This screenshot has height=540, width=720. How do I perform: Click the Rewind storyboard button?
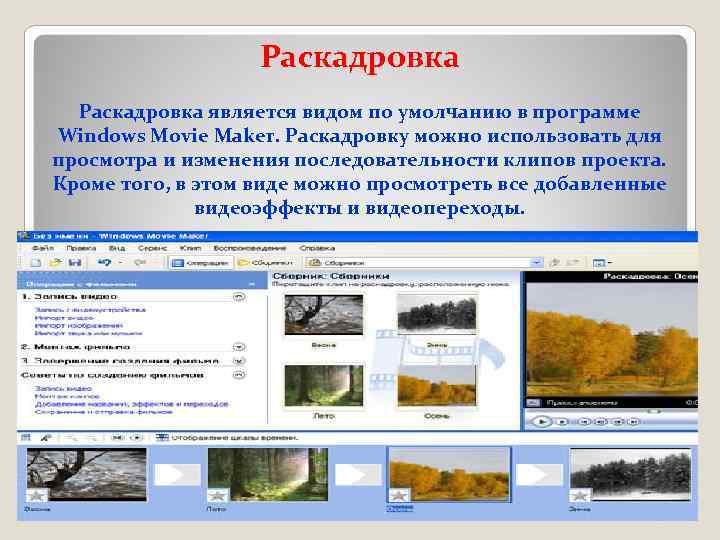point(118,438)
